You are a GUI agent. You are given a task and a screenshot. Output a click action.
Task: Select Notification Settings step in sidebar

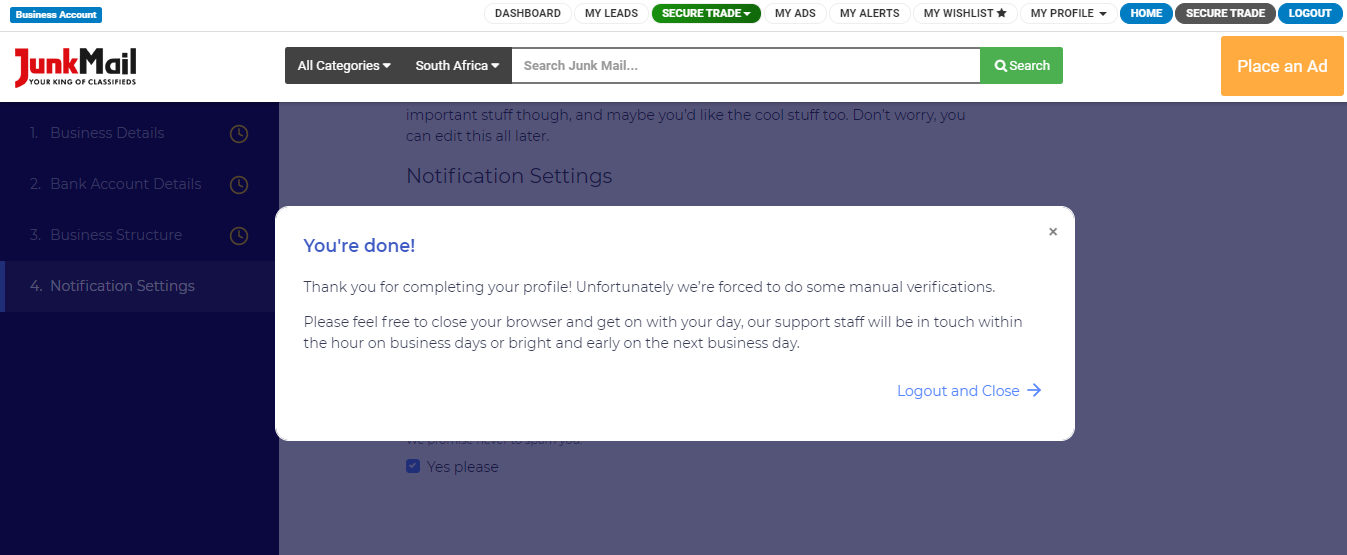click(x=122, y=286)
